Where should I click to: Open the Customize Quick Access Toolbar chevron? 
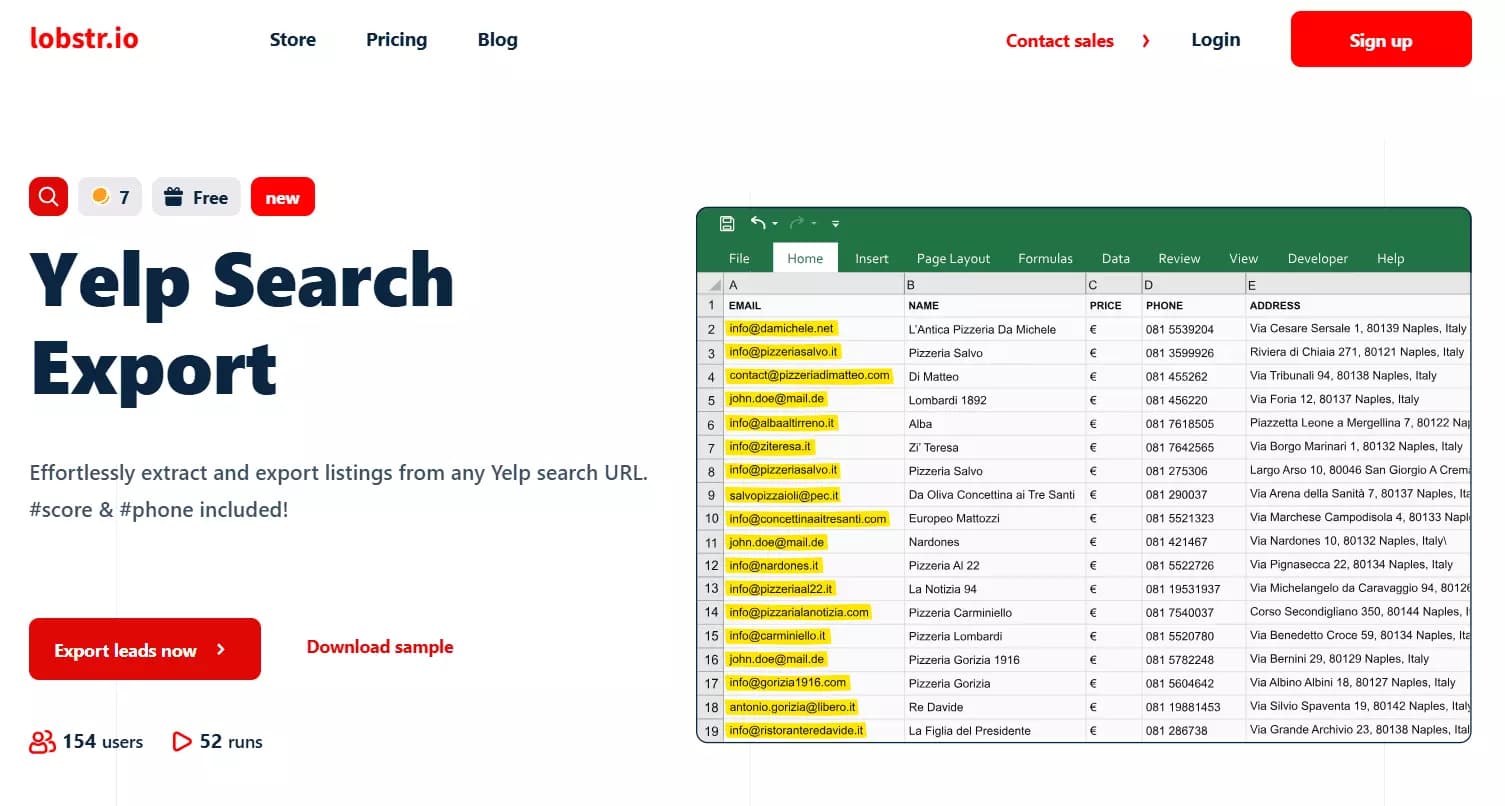[835, 224]
